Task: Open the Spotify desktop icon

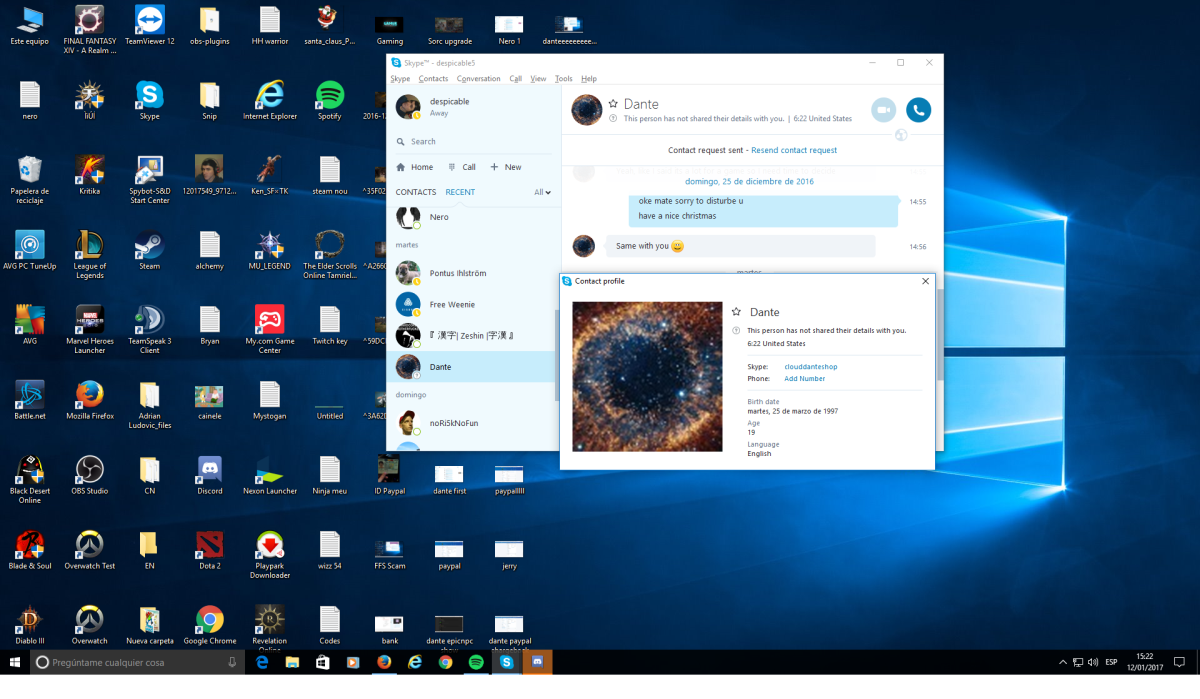Action: 330,100
